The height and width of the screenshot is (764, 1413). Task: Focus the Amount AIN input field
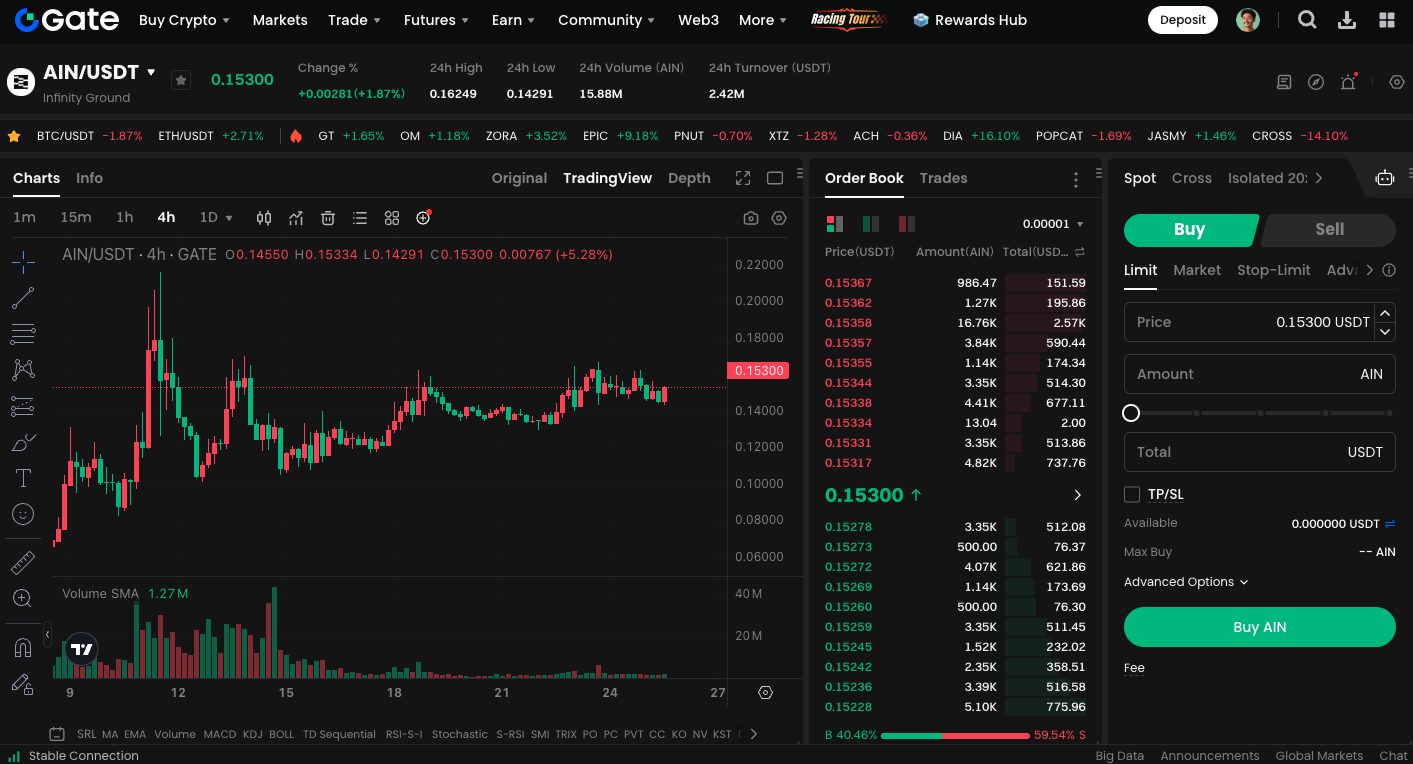[x=1259, y=374]
